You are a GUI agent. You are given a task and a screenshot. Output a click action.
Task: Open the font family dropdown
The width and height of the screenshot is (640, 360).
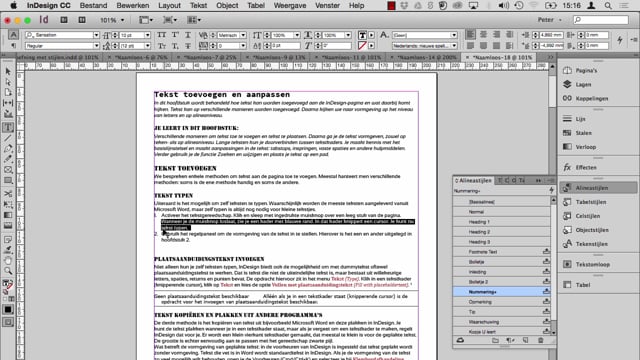pyautogui.click(x=62, y=35)
